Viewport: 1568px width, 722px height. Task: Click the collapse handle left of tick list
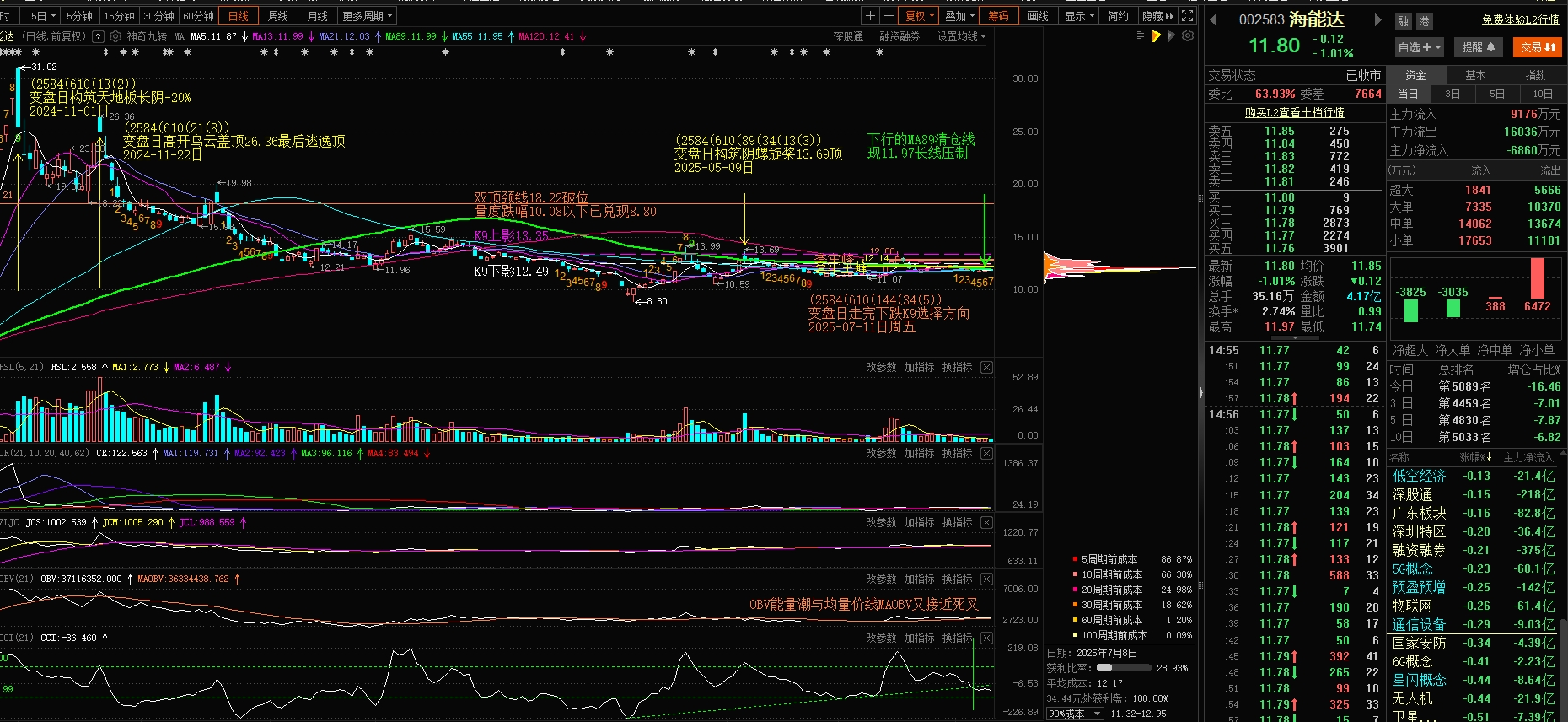(x=1201, y=392)
